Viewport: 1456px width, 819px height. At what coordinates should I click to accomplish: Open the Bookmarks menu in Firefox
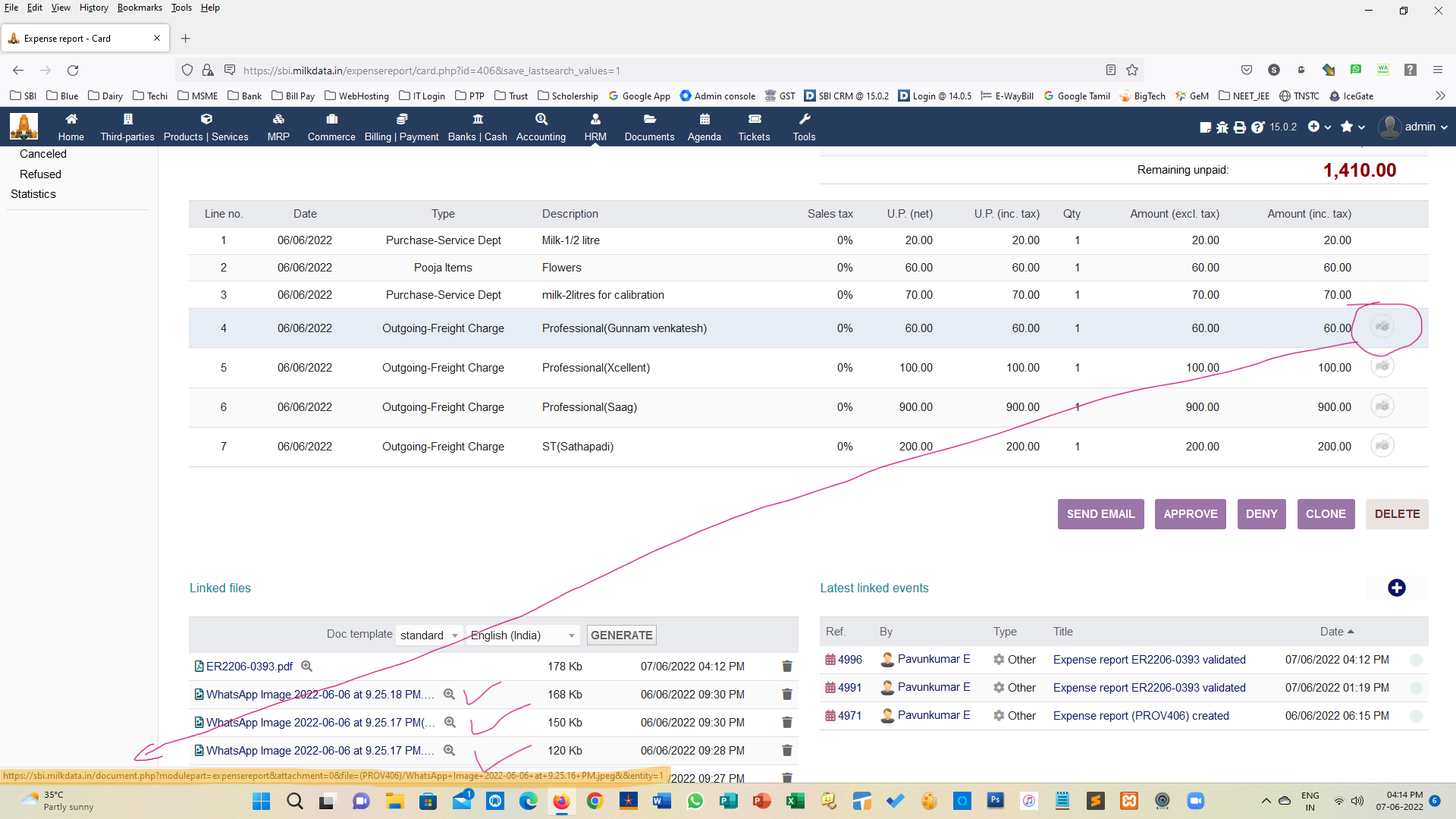pyautogui.click(x=140, y=8)
